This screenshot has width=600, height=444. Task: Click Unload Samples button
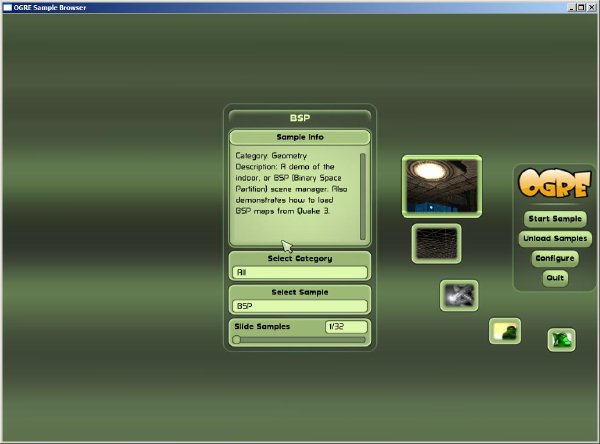(x=555, y=238)
